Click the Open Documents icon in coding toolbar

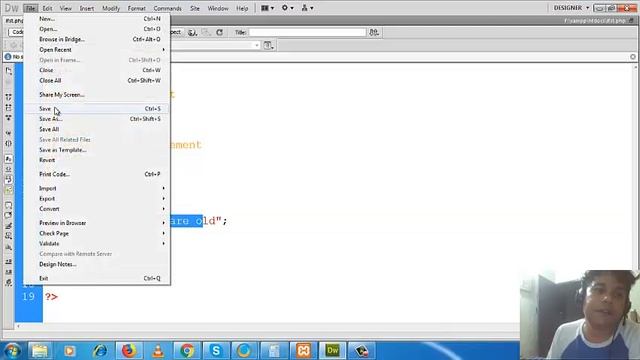pos(9,71)
